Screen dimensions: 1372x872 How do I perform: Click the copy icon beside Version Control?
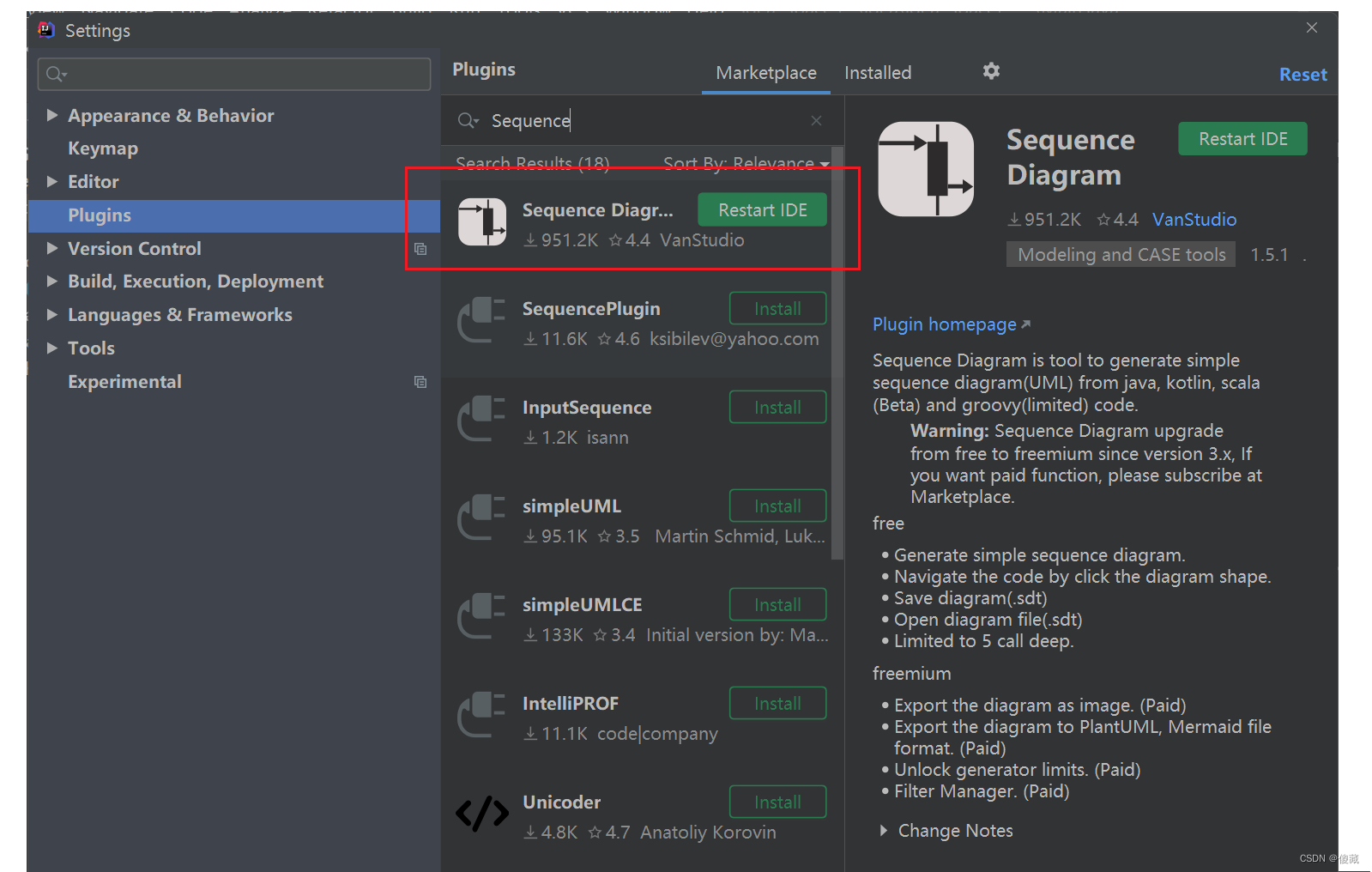[420, 249]
